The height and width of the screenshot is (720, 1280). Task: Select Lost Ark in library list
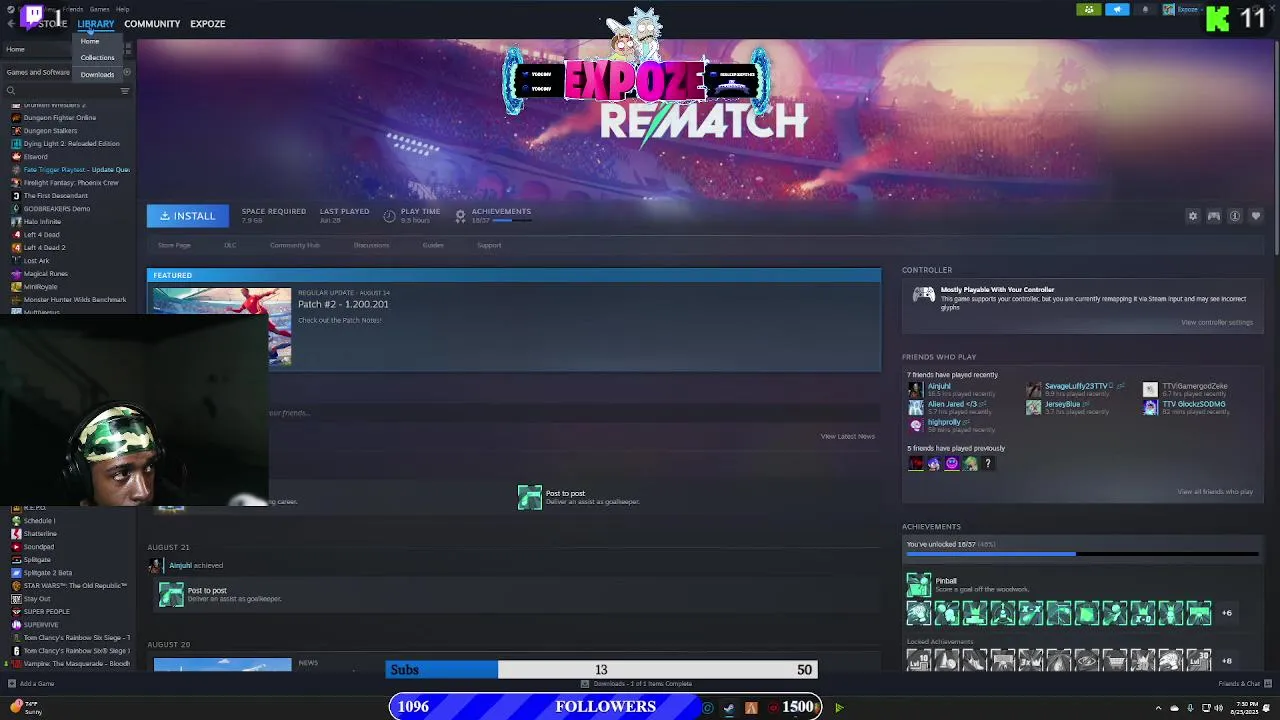pyautogui.click(x=36, y=261)
